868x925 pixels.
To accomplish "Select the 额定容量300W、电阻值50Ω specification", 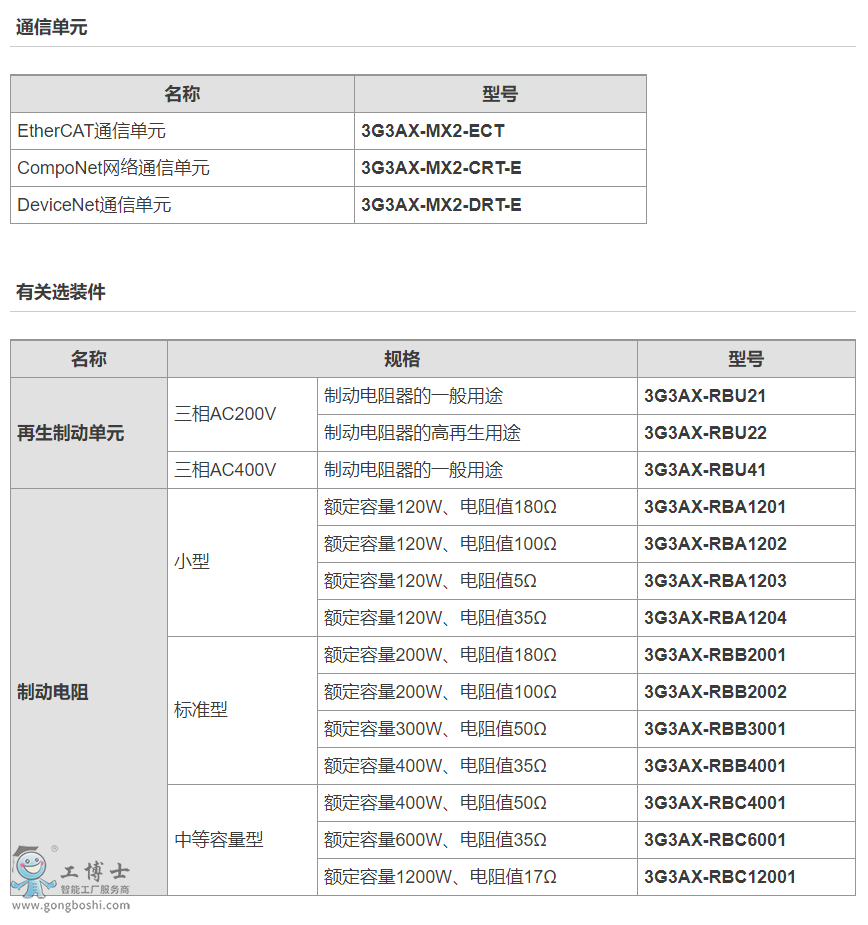I will [x=435, y=729].
